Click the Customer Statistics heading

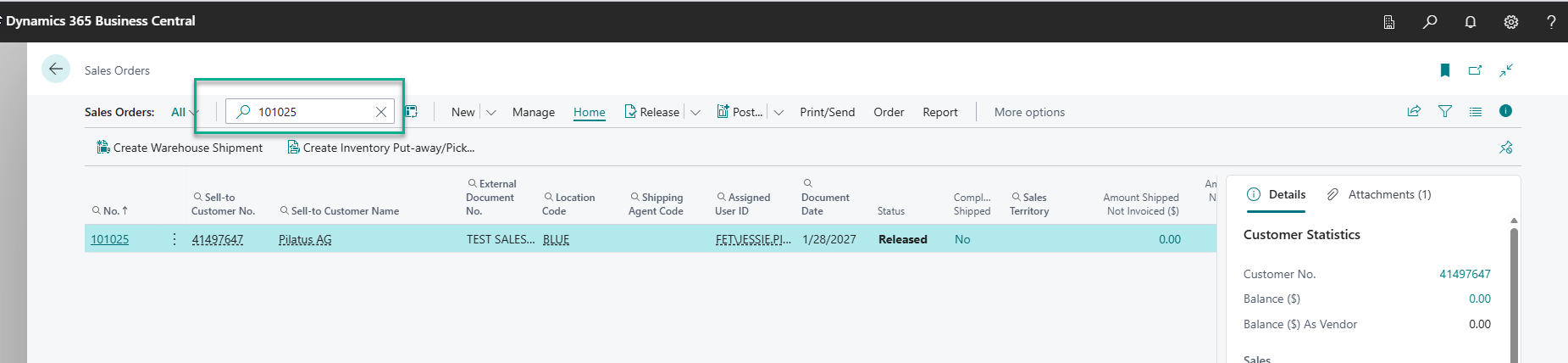1302,234
